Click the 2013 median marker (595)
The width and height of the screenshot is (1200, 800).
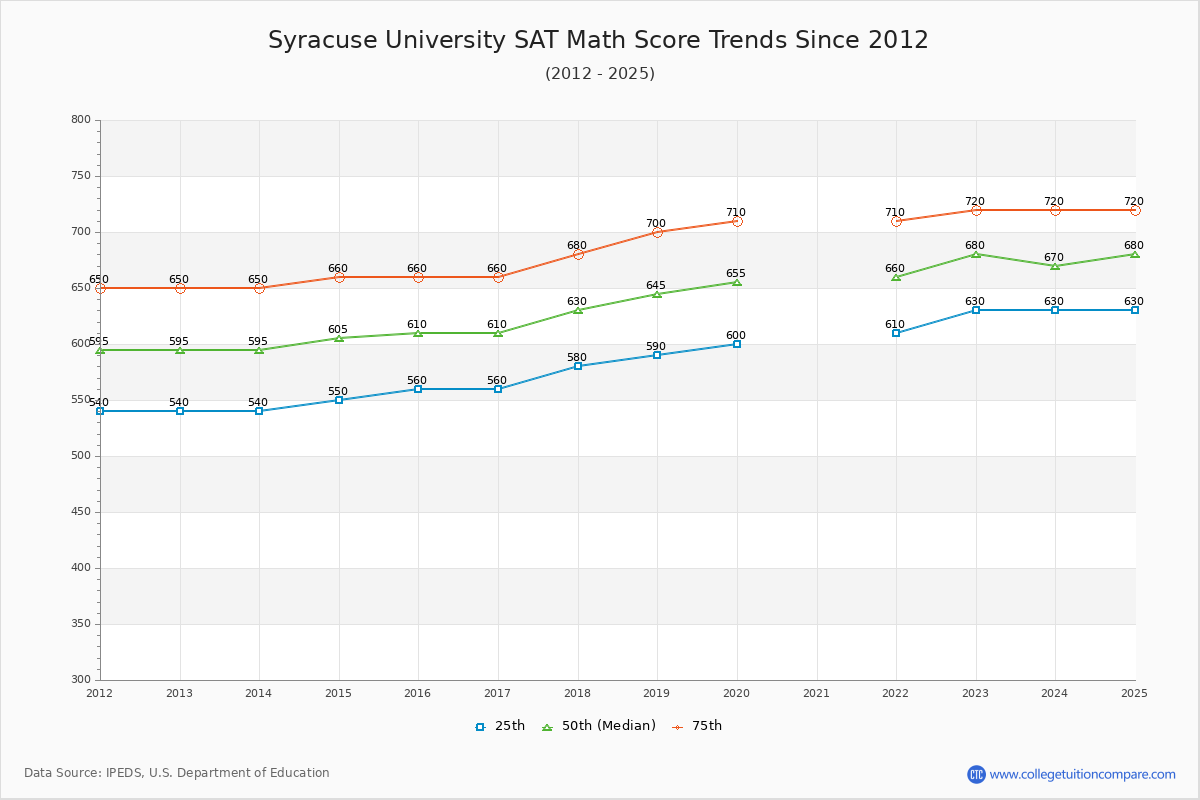180,350
